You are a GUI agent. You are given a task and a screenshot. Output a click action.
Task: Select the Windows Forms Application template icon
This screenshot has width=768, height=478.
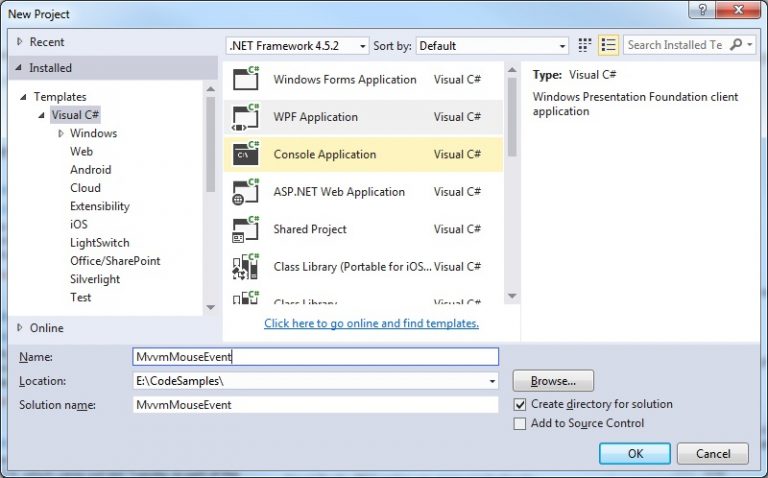[x=246, y=79]
